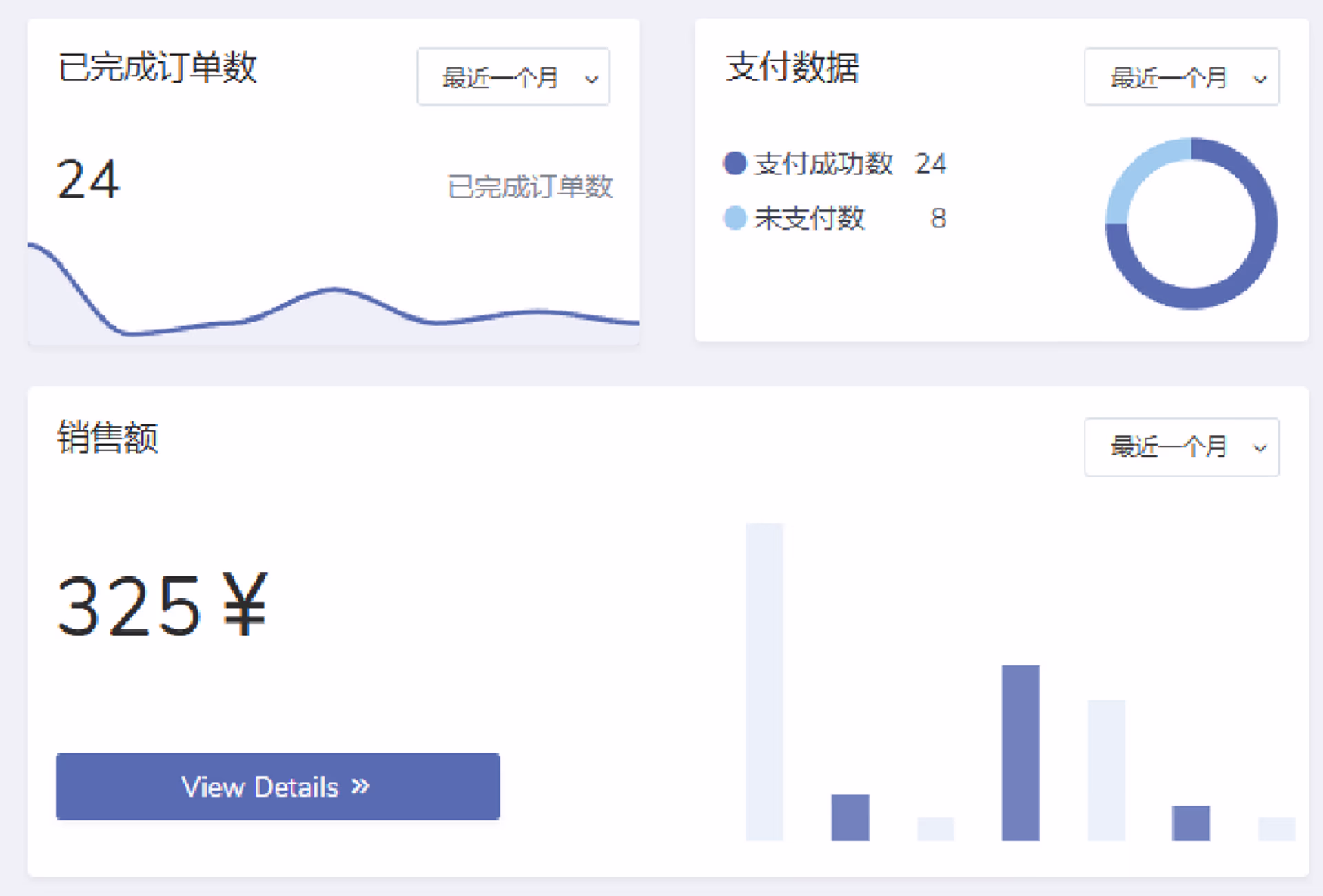The width and height of the screenshot is (1323, 896).
Task: Click the View Details button
Action: [278, 786]
